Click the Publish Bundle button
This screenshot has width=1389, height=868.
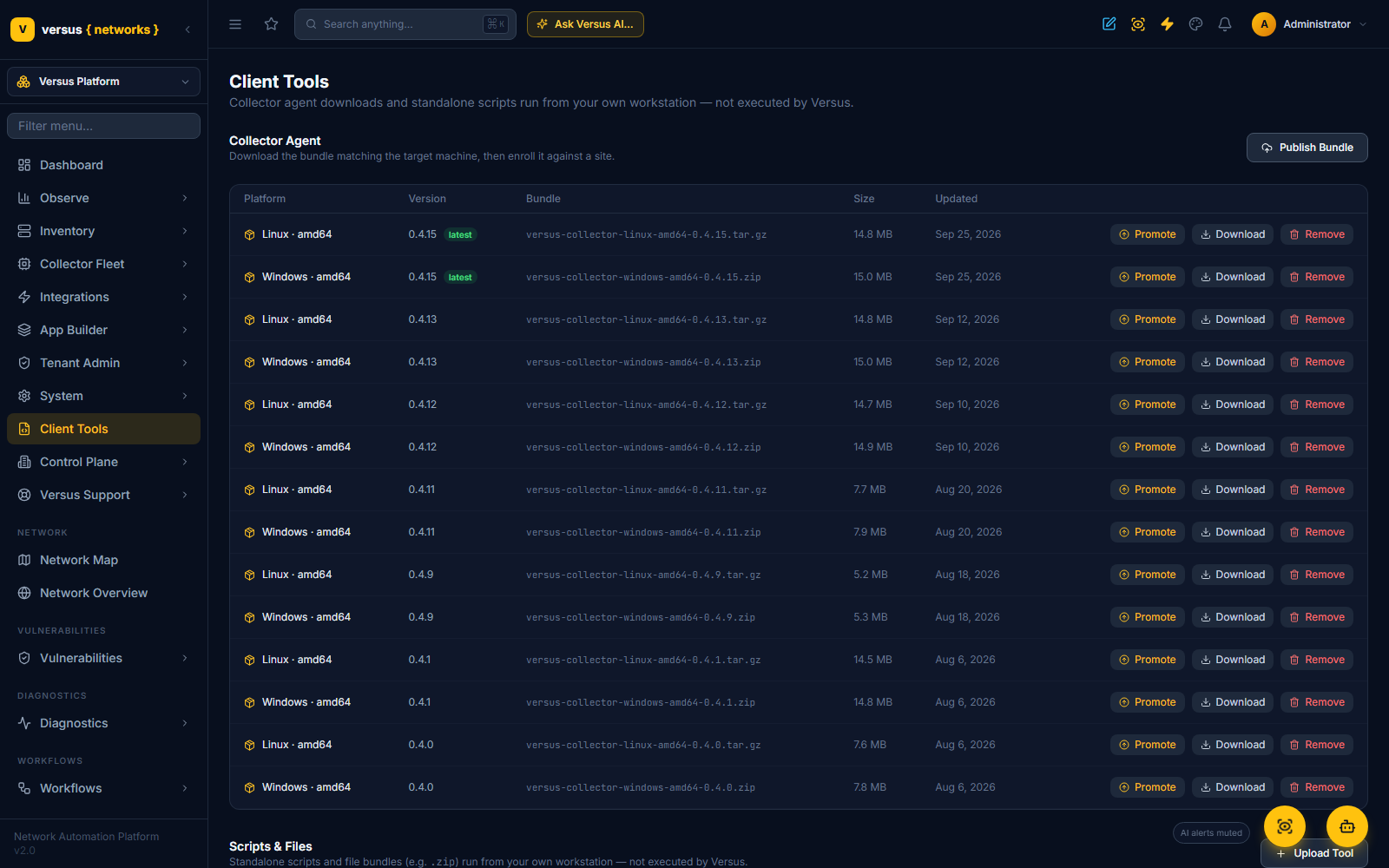1307,148
